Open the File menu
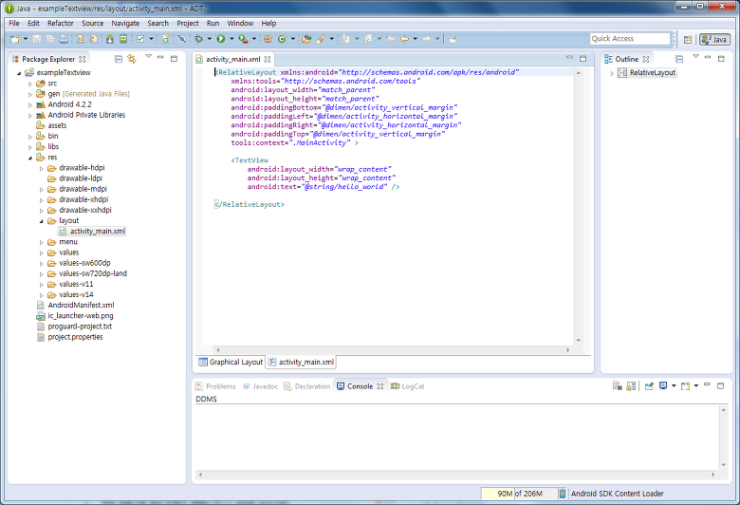Viewport: 740px width, 505px height. tap(14, 23)
